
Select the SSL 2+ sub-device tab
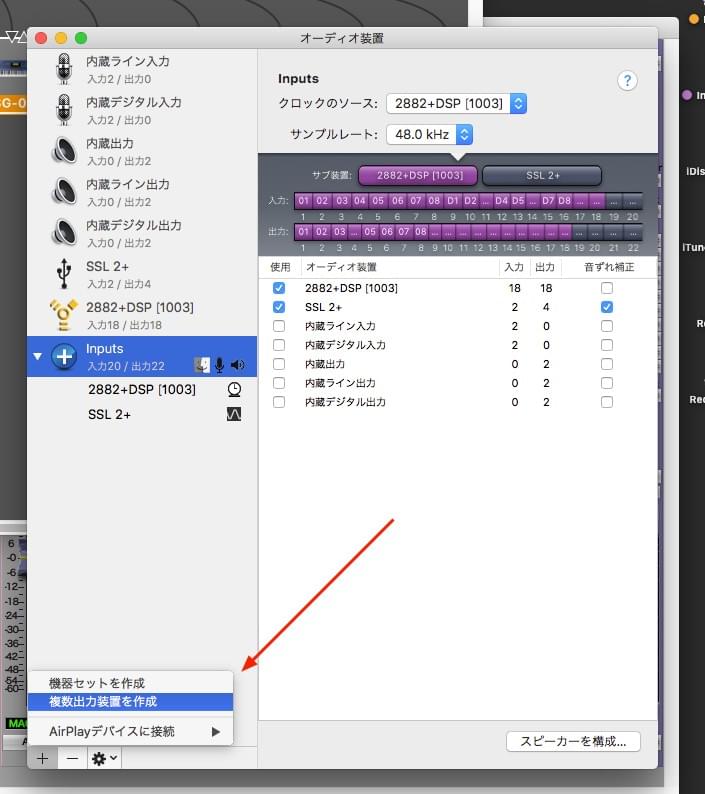[x=542, y=175]
